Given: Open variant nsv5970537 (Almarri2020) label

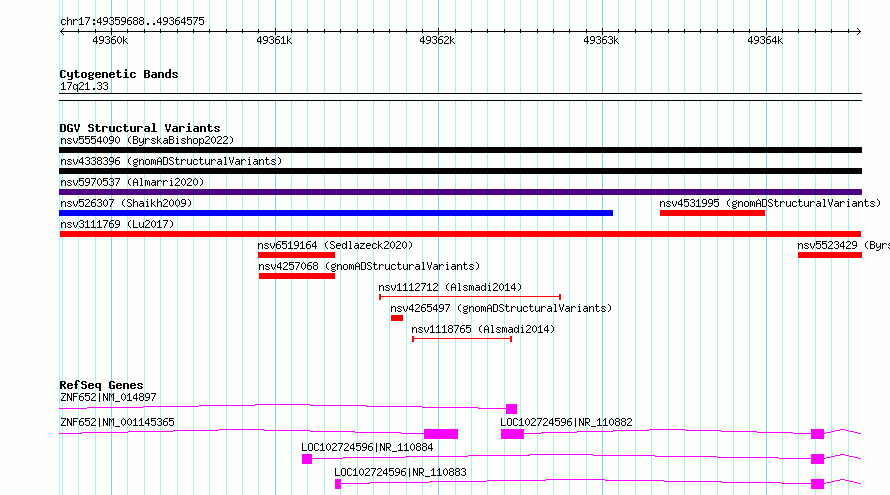Looking at the screenshot, I should 132,182.
